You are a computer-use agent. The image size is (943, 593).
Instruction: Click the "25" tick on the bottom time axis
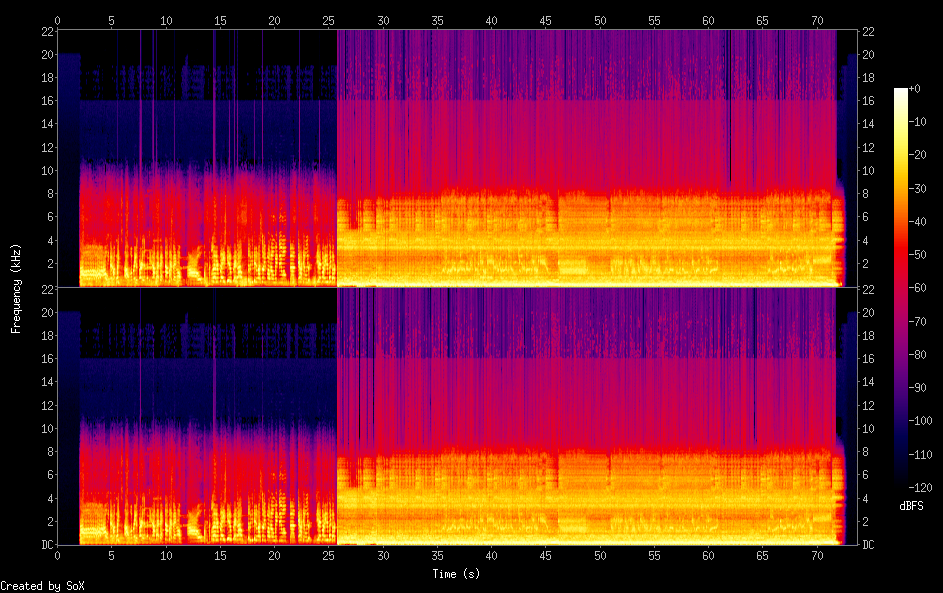[328, 556]
